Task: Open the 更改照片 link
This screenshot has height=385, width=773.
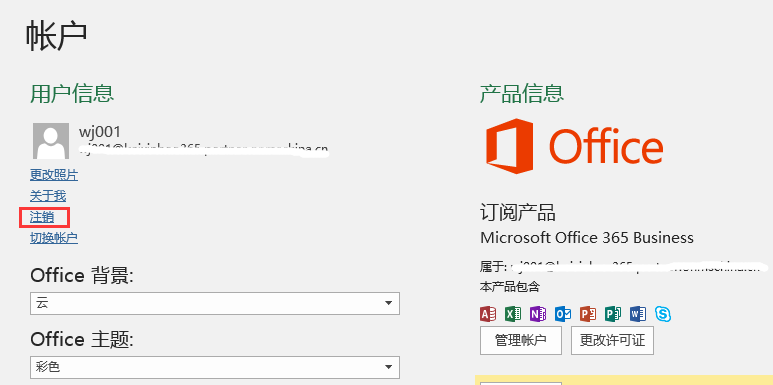Action: [54, 175]
